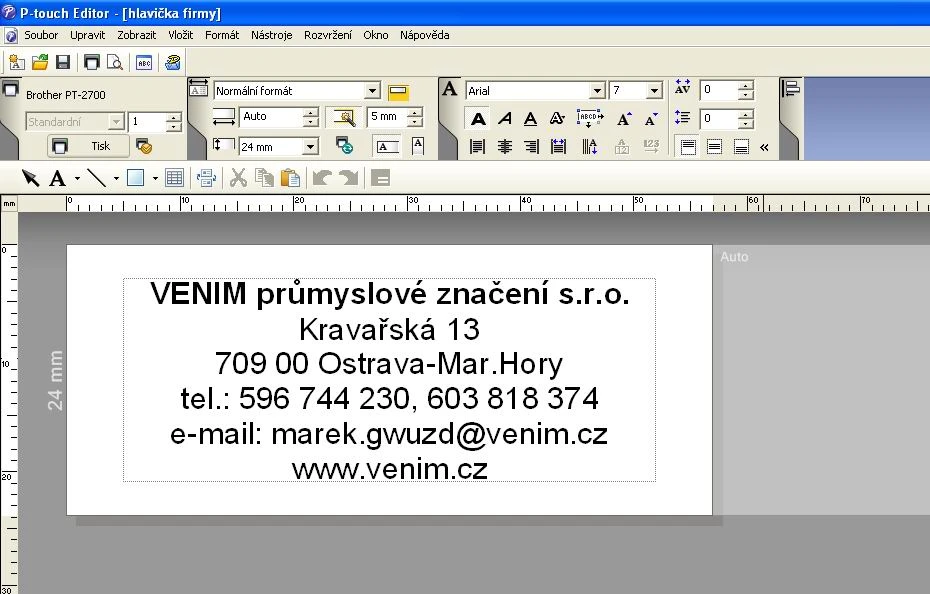Increase the margin 5 mm stepper
930x594 pixels.
pyautogui.click(x=416, y=112)
